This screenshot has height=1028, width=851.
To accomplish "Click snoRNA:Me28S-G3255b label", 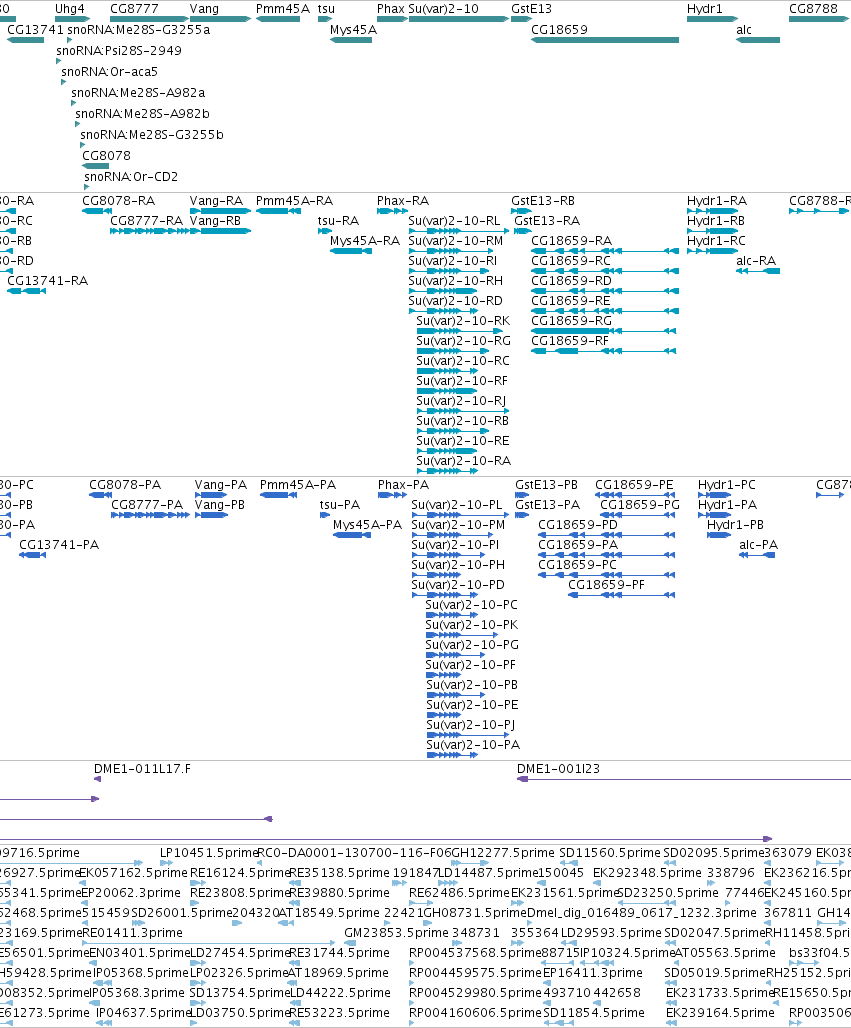I will coord(152,135).
